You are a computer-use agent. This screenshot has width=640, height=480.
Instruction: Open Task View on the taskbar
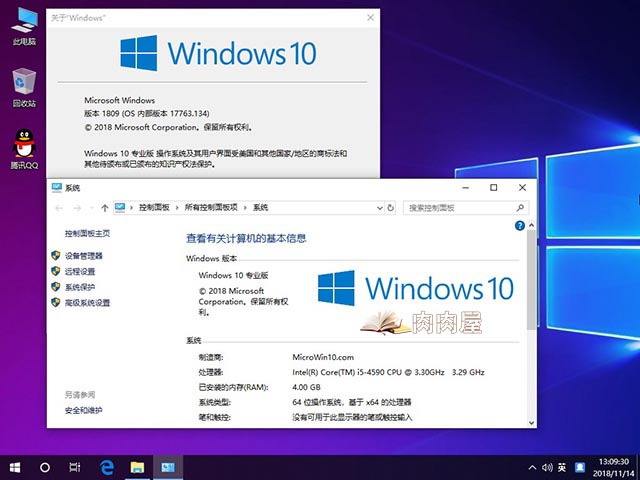pos(75,467)
